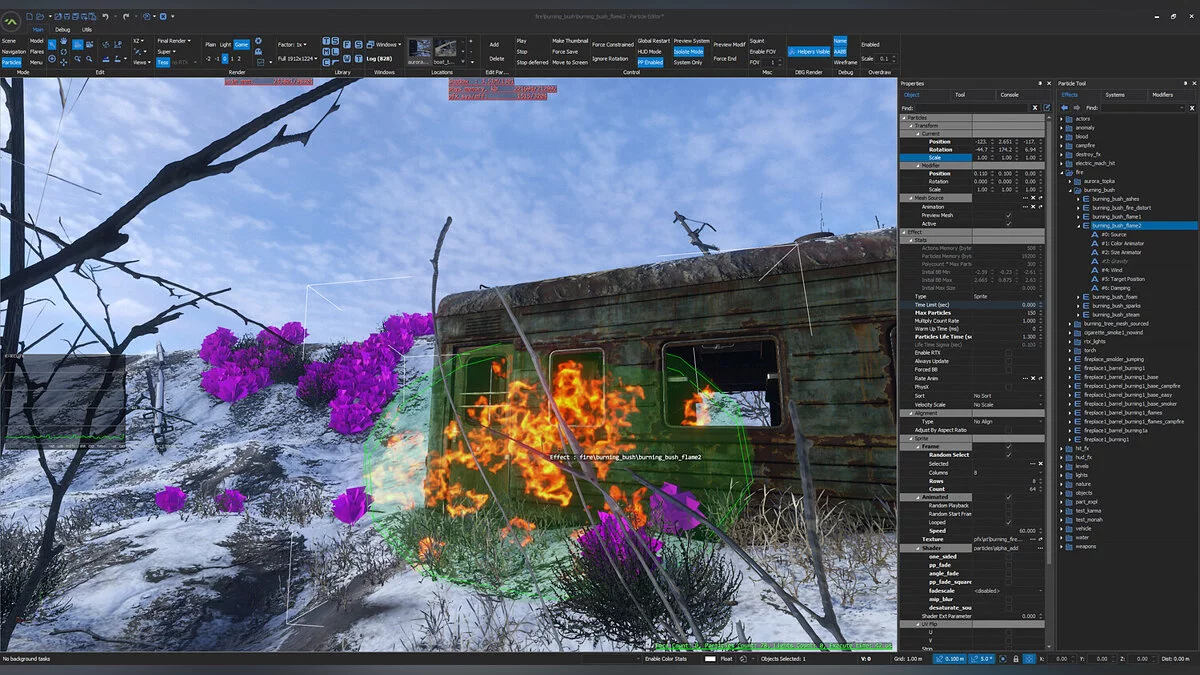The width and height of the screenshot is (1200, 675).
Task: Switch to the Debug ribbon tab
Action: 63,30
